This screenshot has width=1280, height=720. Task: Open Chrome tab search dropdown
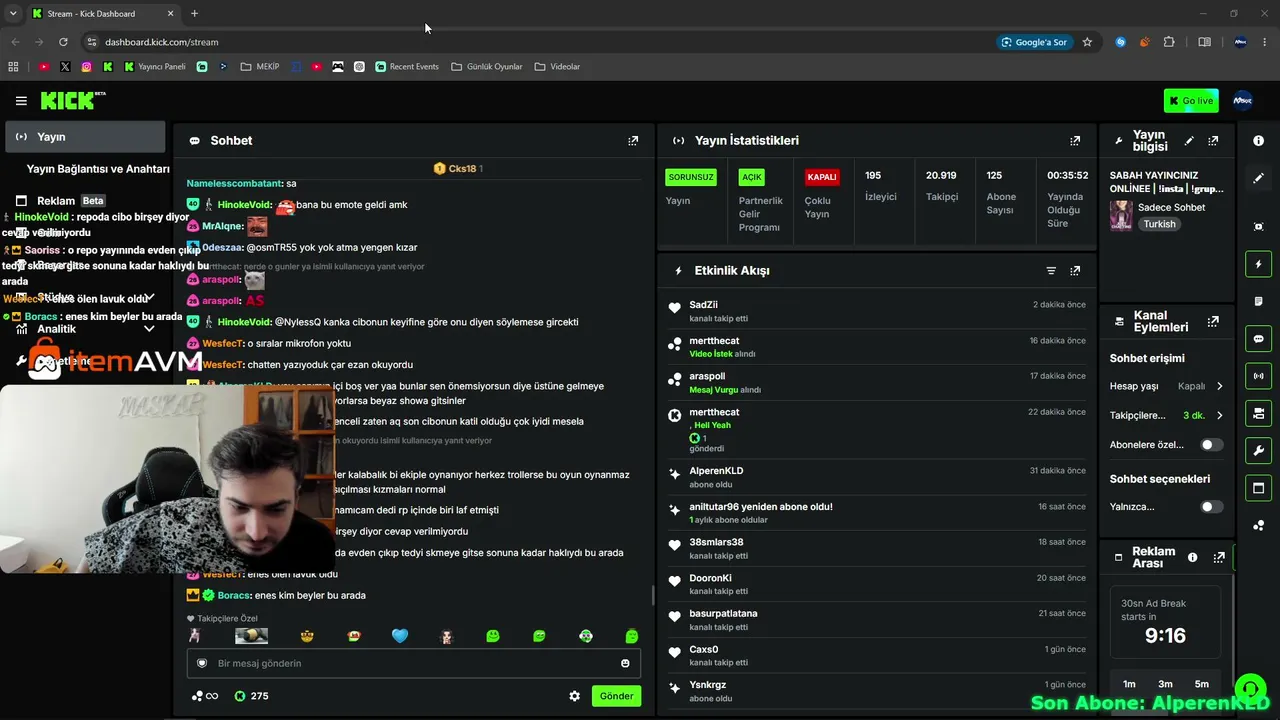[x=13, y=14]
